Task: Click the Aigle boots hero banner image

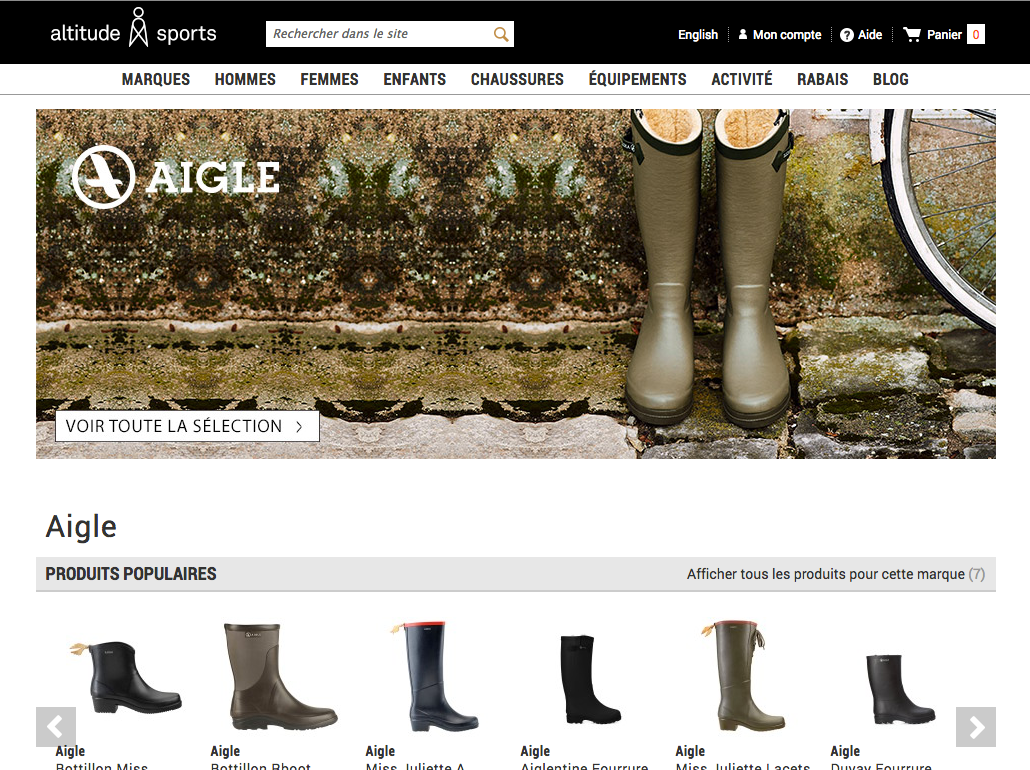Action: [516, 284]
